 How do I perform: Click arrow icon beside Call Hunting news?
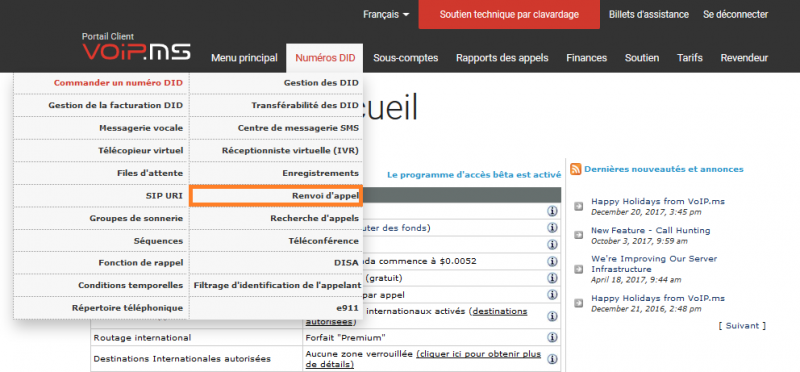click(x=579, y=235)
